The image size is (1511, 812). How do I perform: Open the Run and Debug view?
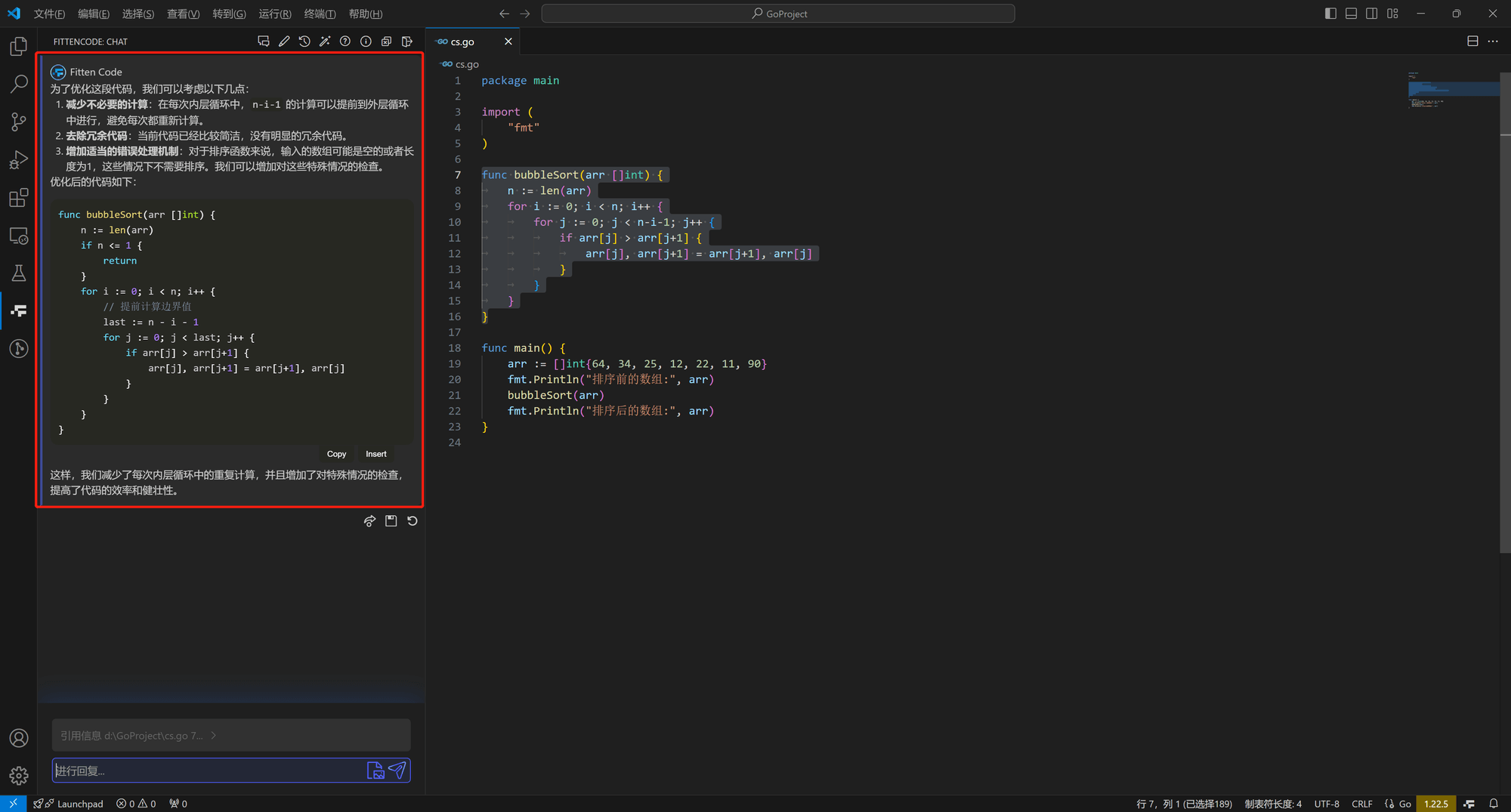(x=19, y=159)
